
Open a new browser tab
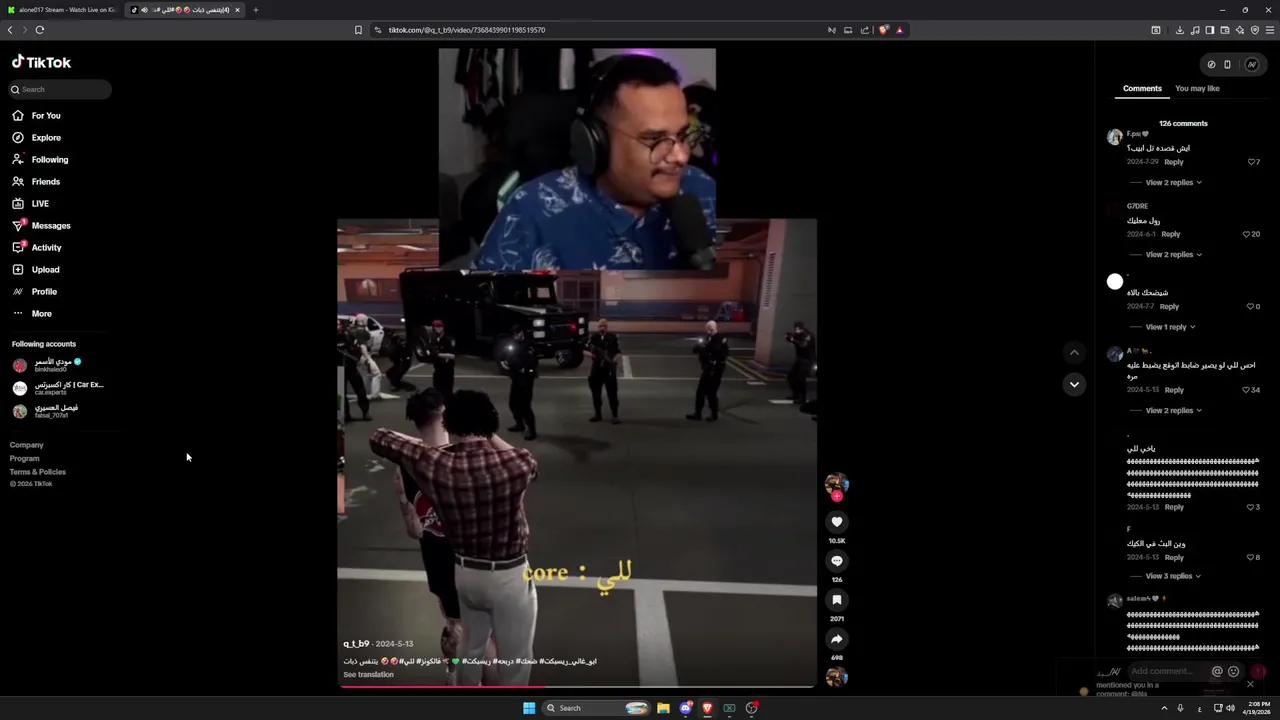coord(255,10)
